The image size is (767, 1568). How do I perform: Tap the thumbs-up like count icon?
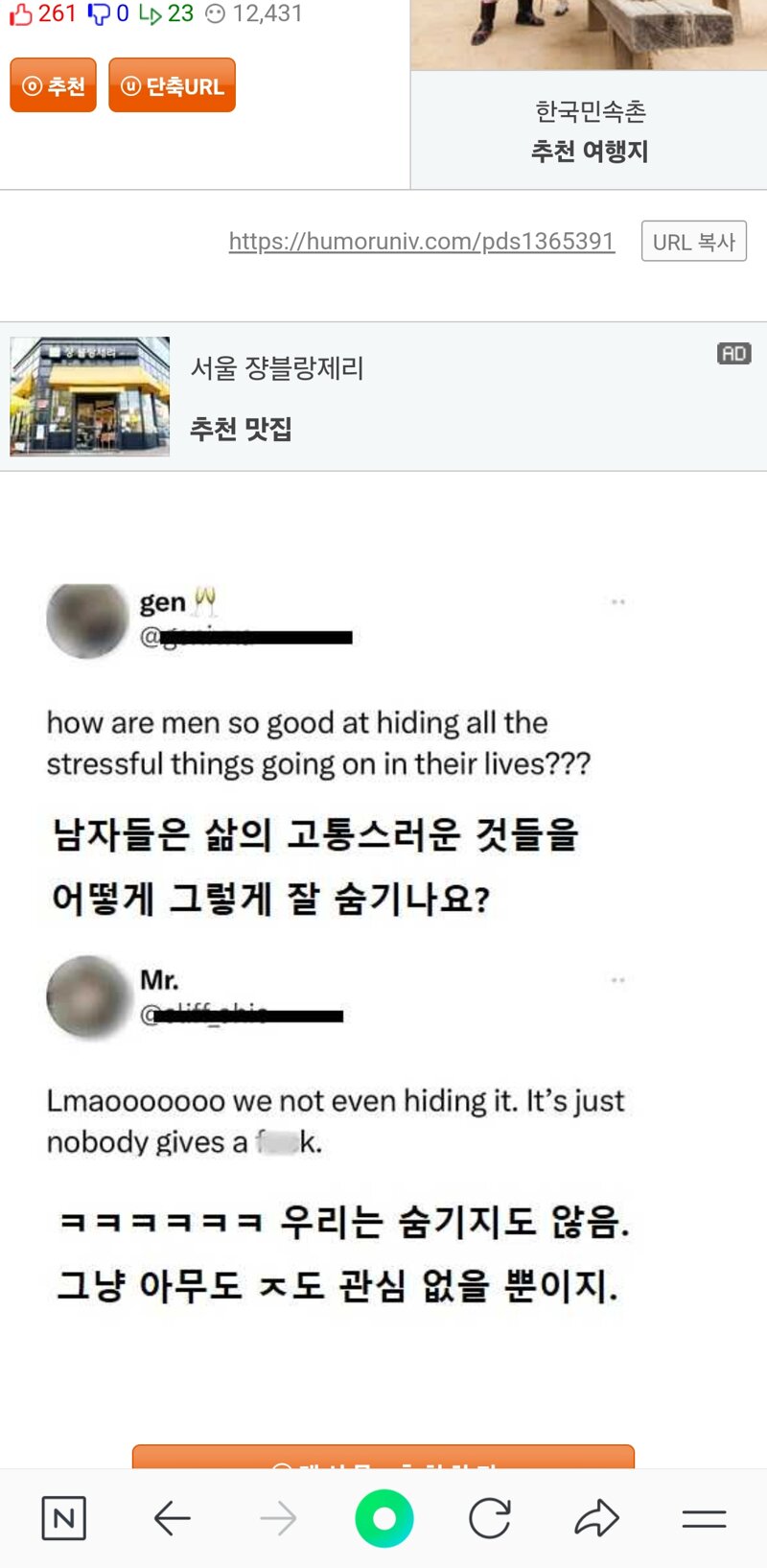[x=20, y=14]
